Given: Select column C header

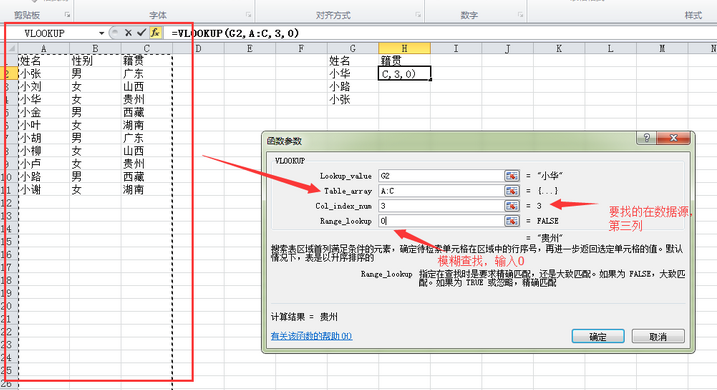Looking at the screenshot, I should (x=147, y=48).
